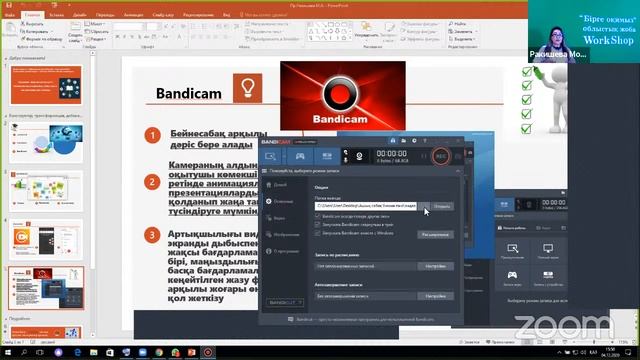Select slide 4 thumbnail in slide panel
Viewport: 640px width, 360px height.
(46, 240)
